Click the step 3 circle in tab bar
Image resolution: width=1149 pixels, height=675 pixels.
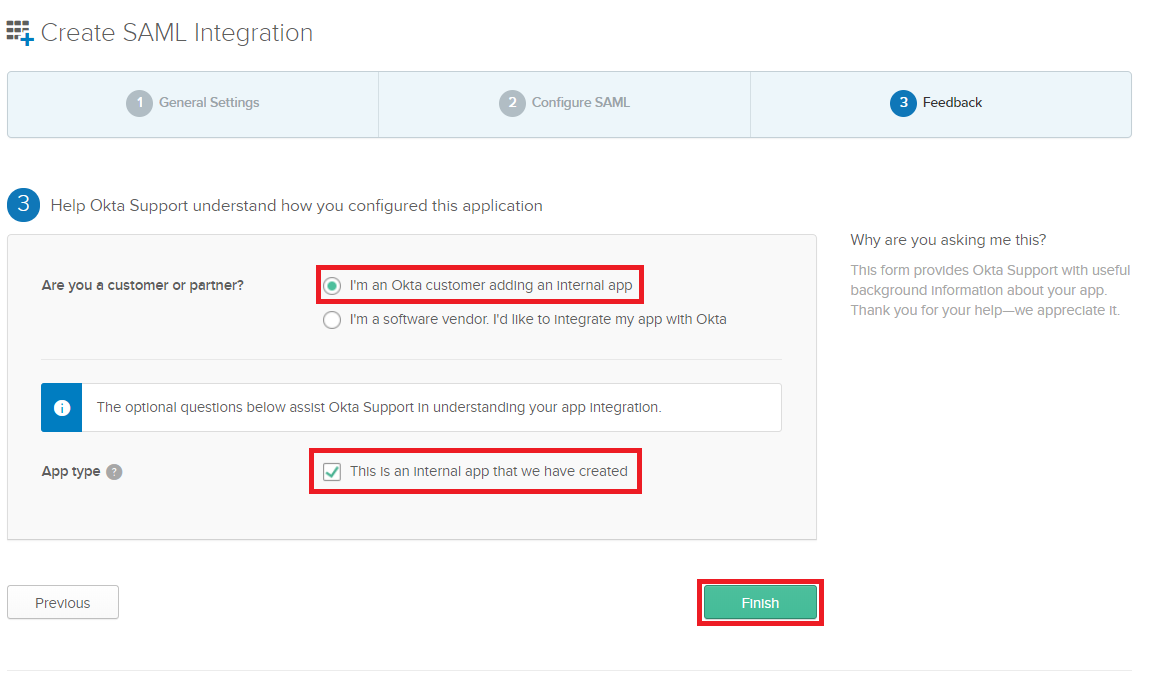click(903, 103)
